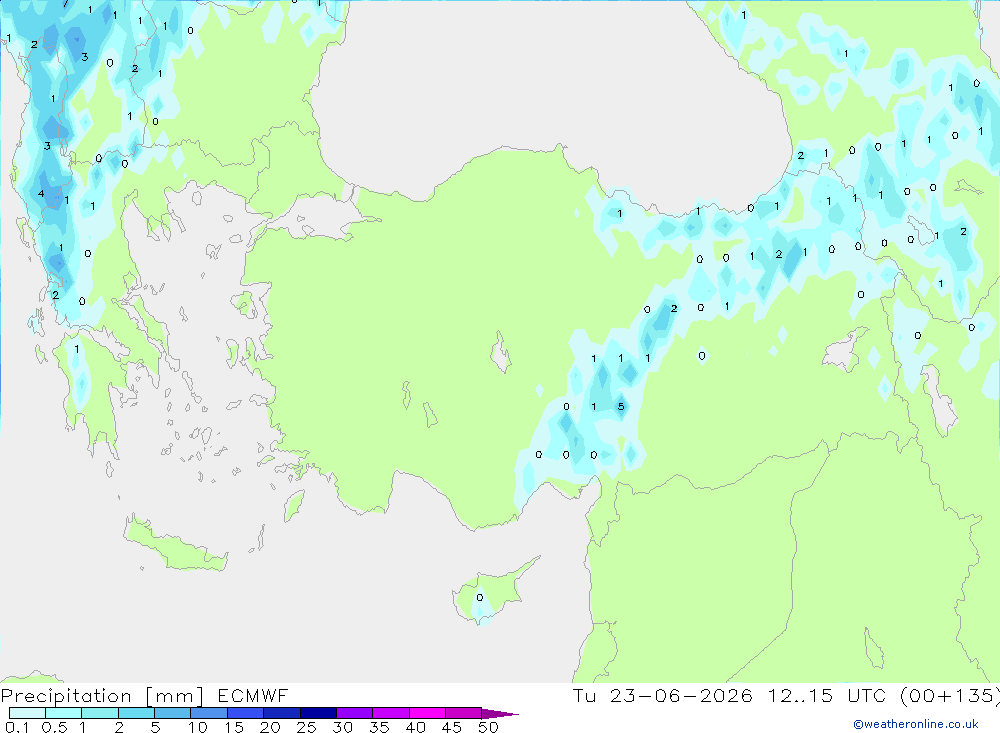Click the 2–5 mm legend color swatch
Viewport: 1000px width, 733px height.
(x=136, y=713)
